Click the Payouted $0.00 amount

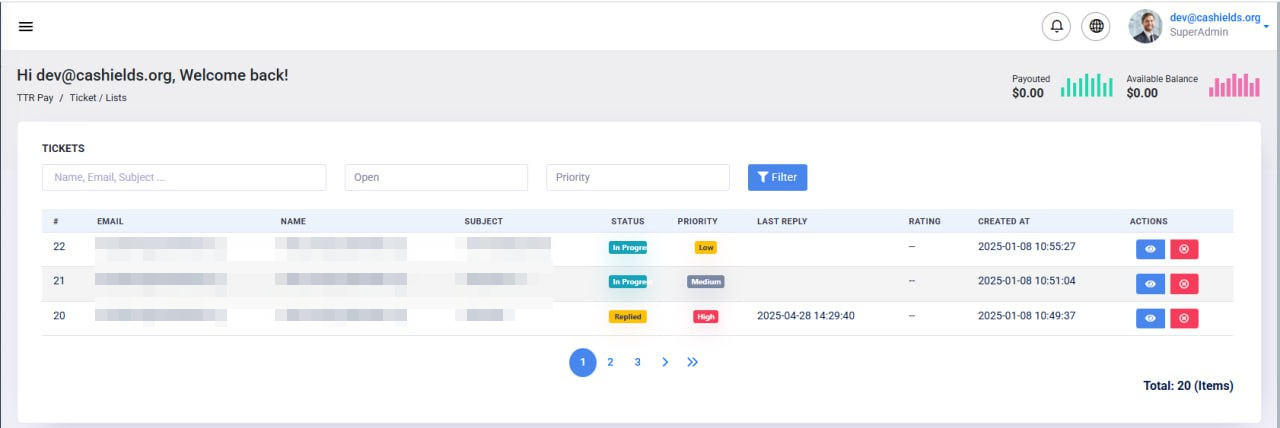pyautogui.click(x=1028, y=93)
